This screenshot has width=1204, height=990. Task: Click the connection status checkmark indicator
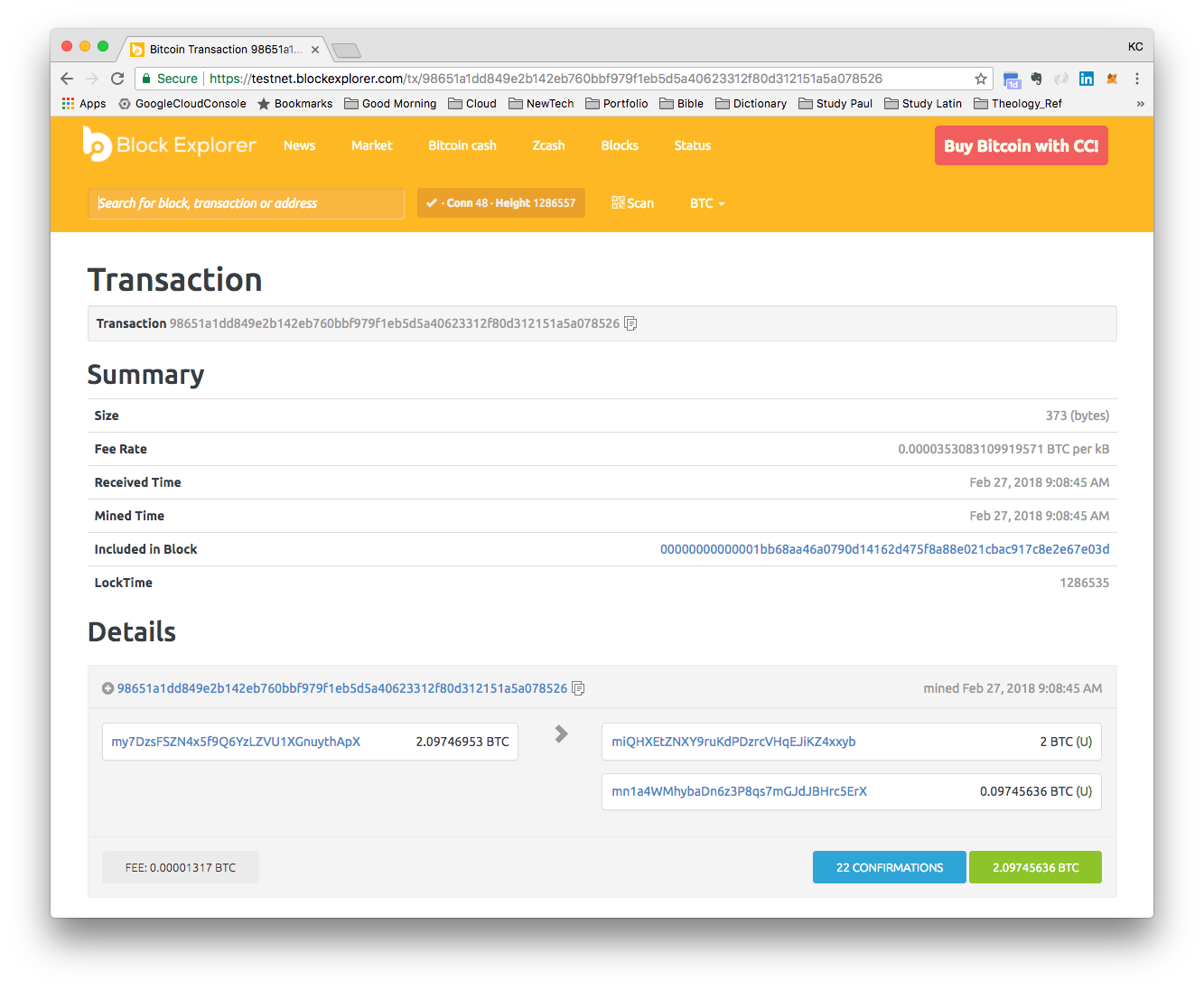432,202
